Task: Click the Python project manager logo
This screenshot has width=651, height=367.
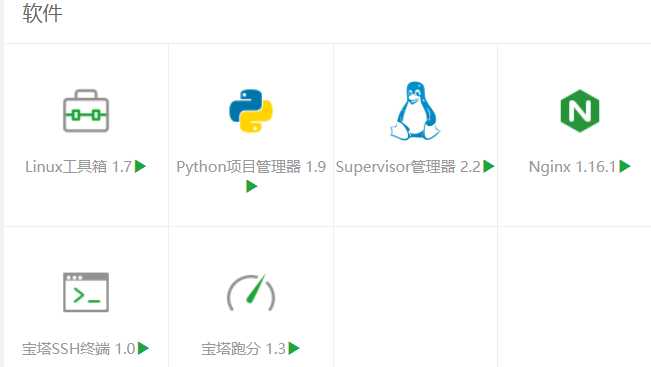Action: tap(251, 111)
